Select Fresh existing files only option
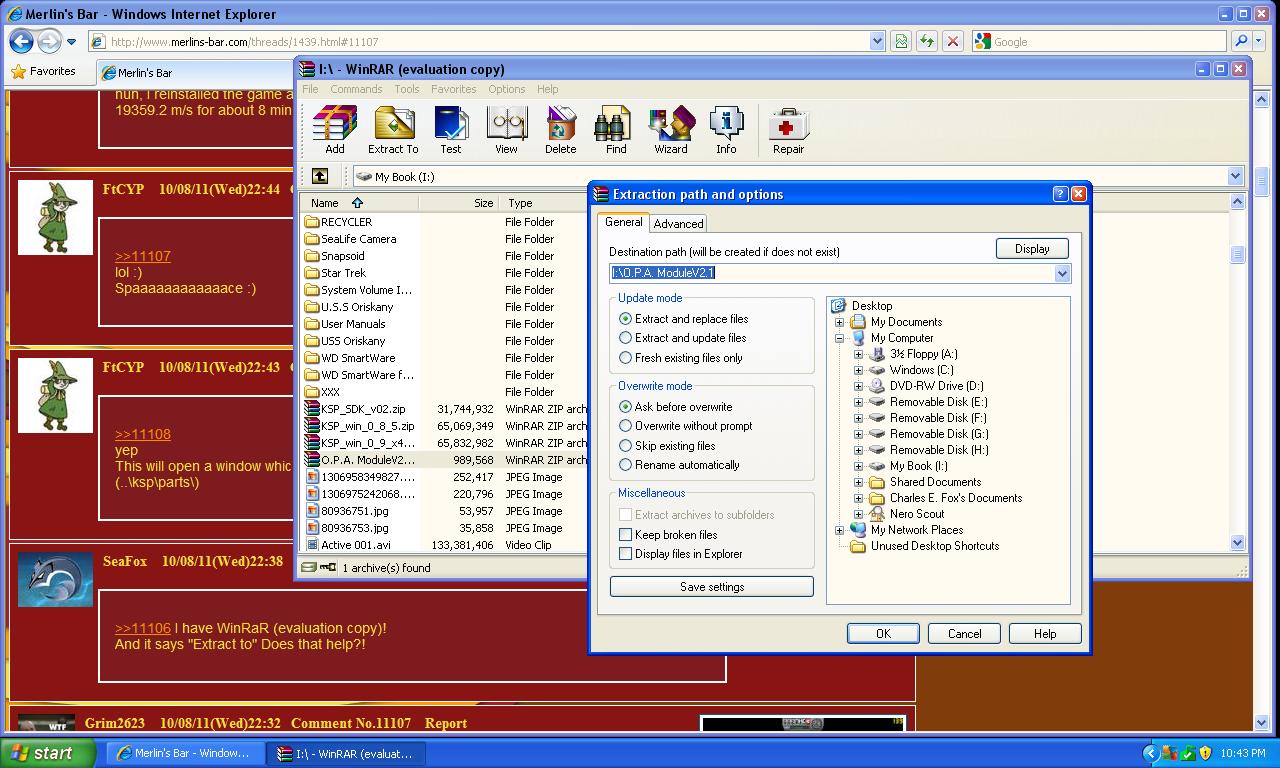This screenshot has height=768, width=1280. click(x=681, y=358)
